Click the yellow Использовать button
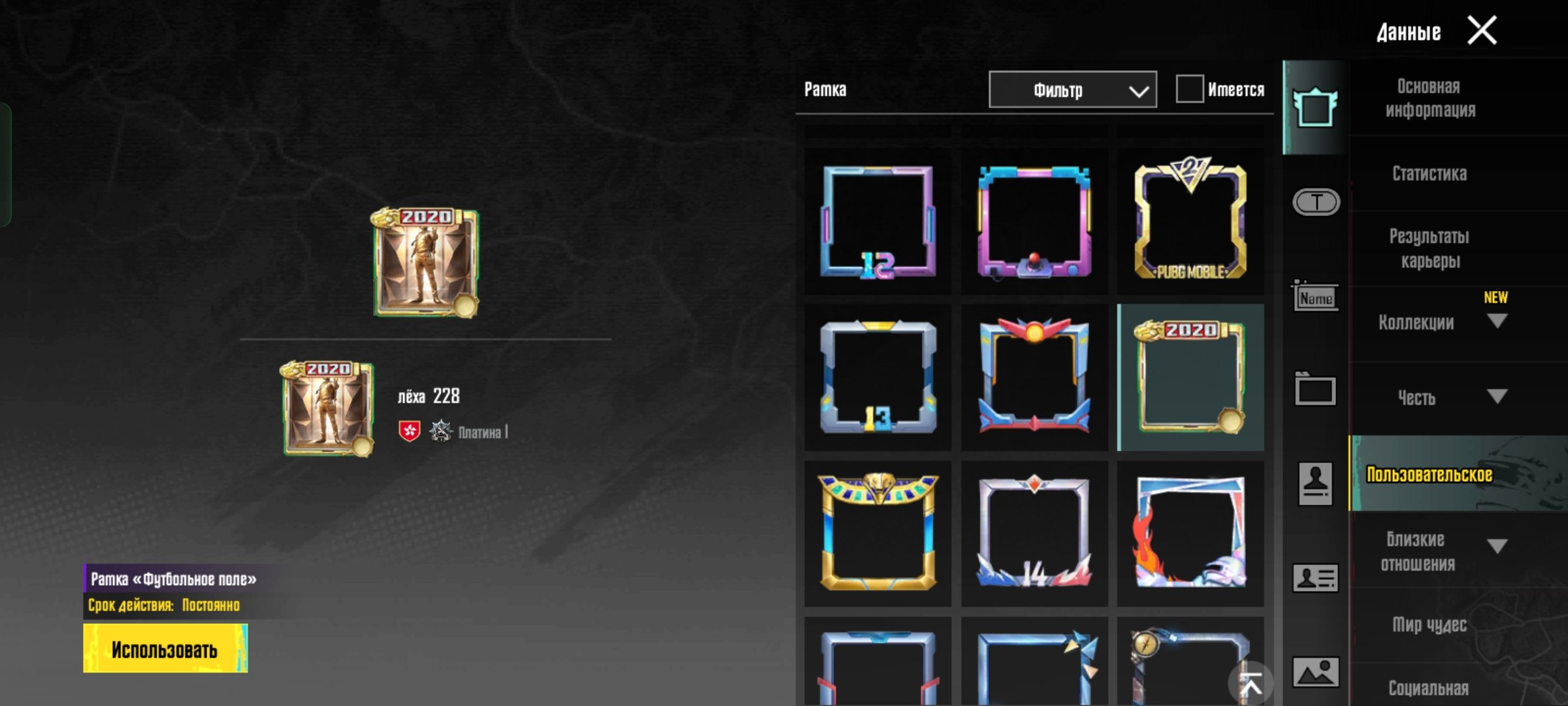 [x=165, y=648]
